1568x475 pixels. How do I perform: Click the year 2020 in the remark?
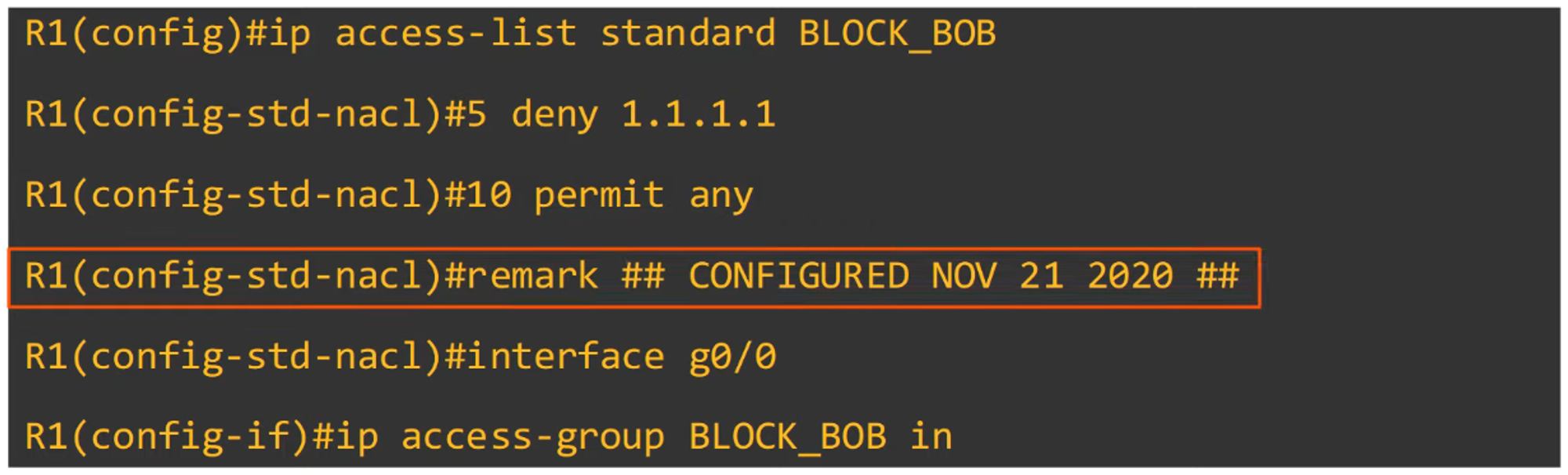point(1130,276)
